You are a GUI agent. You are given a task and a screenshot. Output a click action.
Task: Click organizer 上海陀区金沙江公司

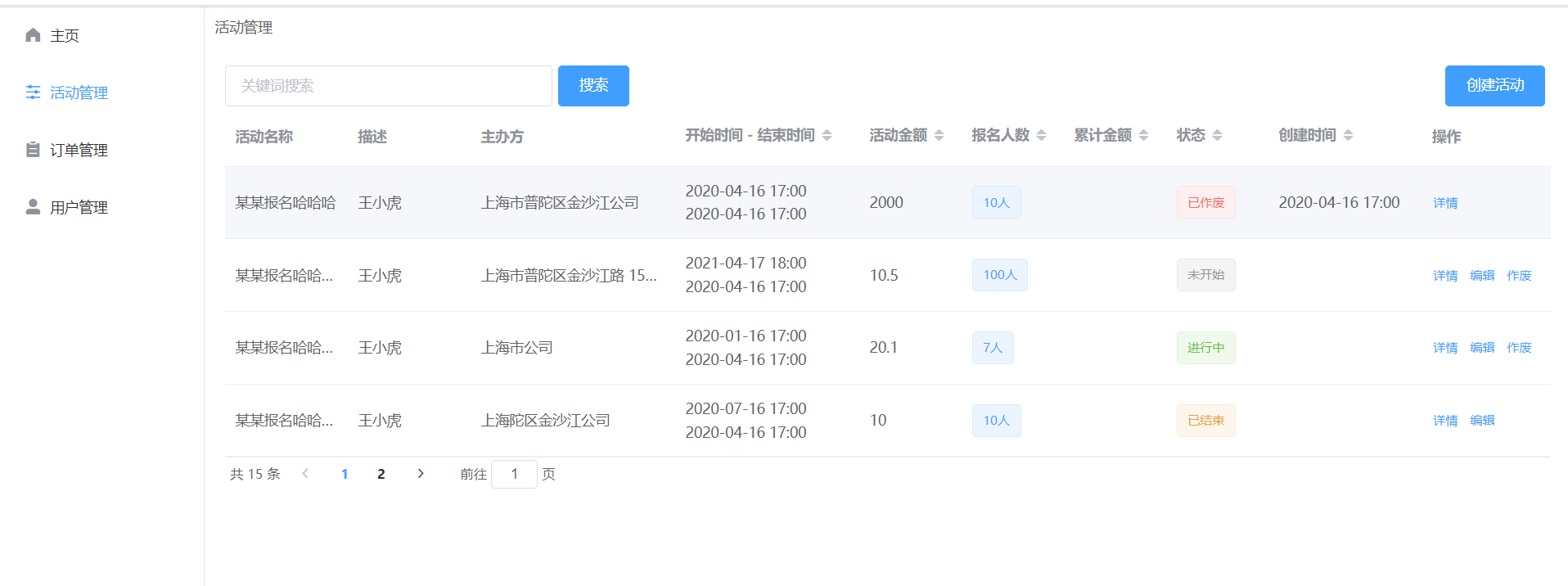pyautogui.click(x=546, y=421)
